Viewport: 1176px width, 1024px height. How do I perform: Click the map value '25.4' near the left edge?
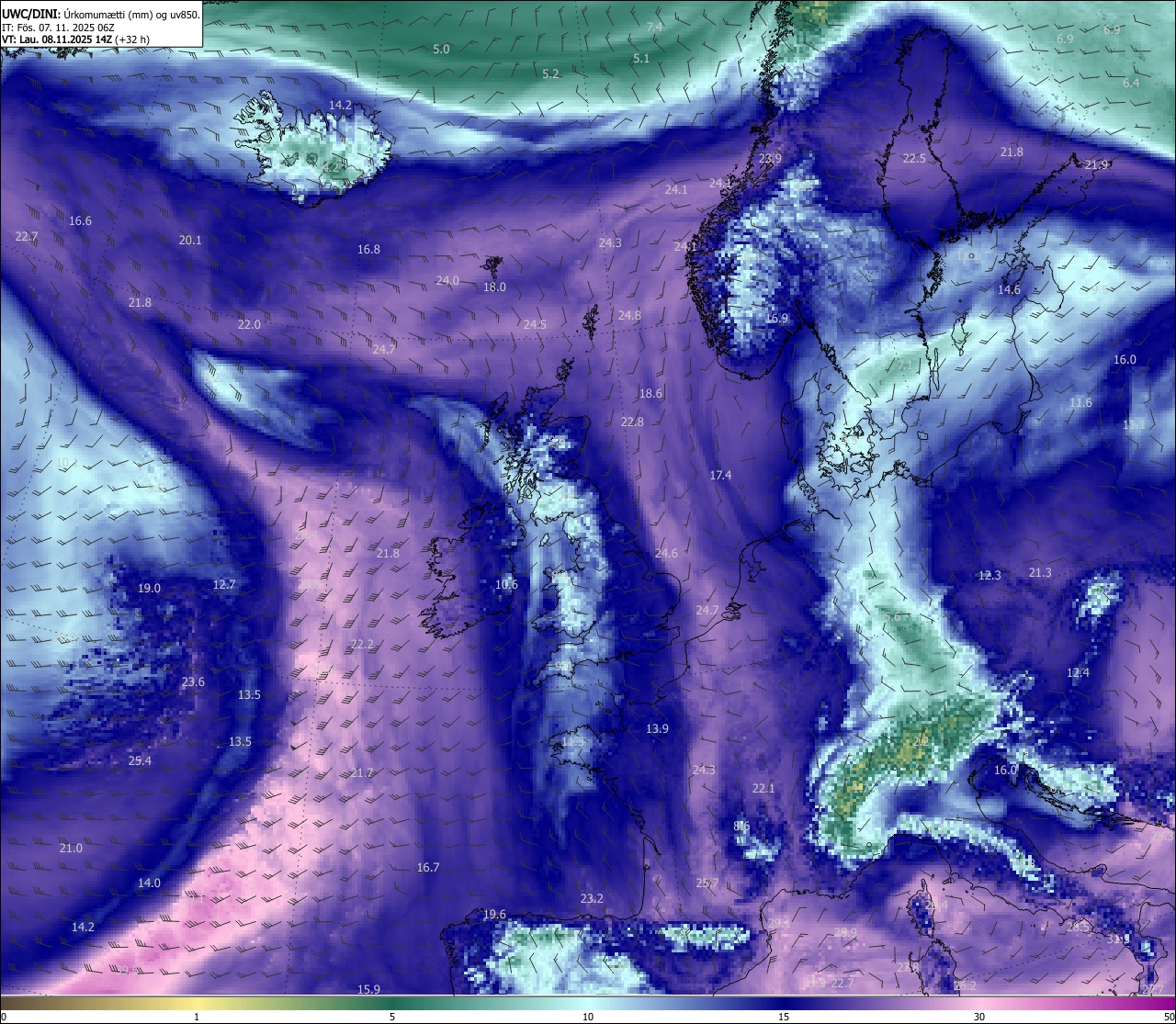140,761
